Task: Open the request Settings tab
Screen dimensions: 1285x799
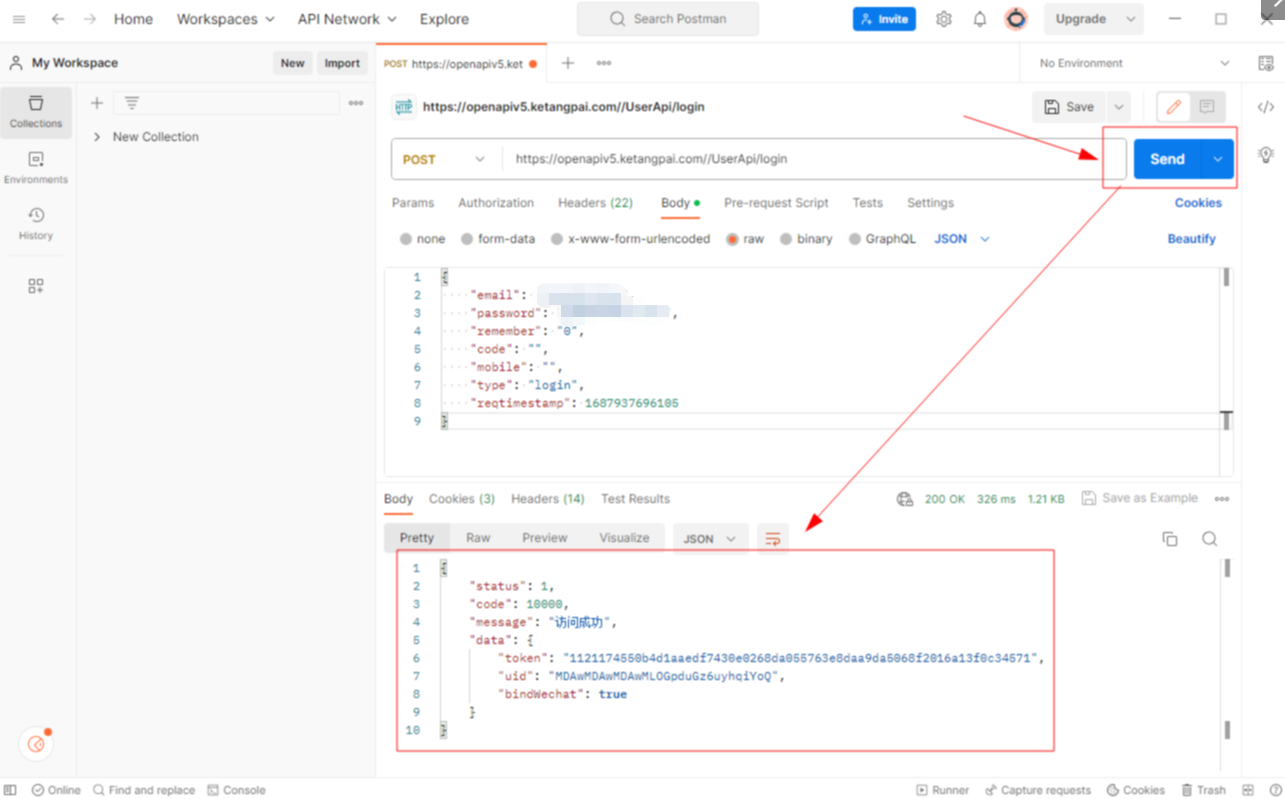Action: tap(930, 203)
